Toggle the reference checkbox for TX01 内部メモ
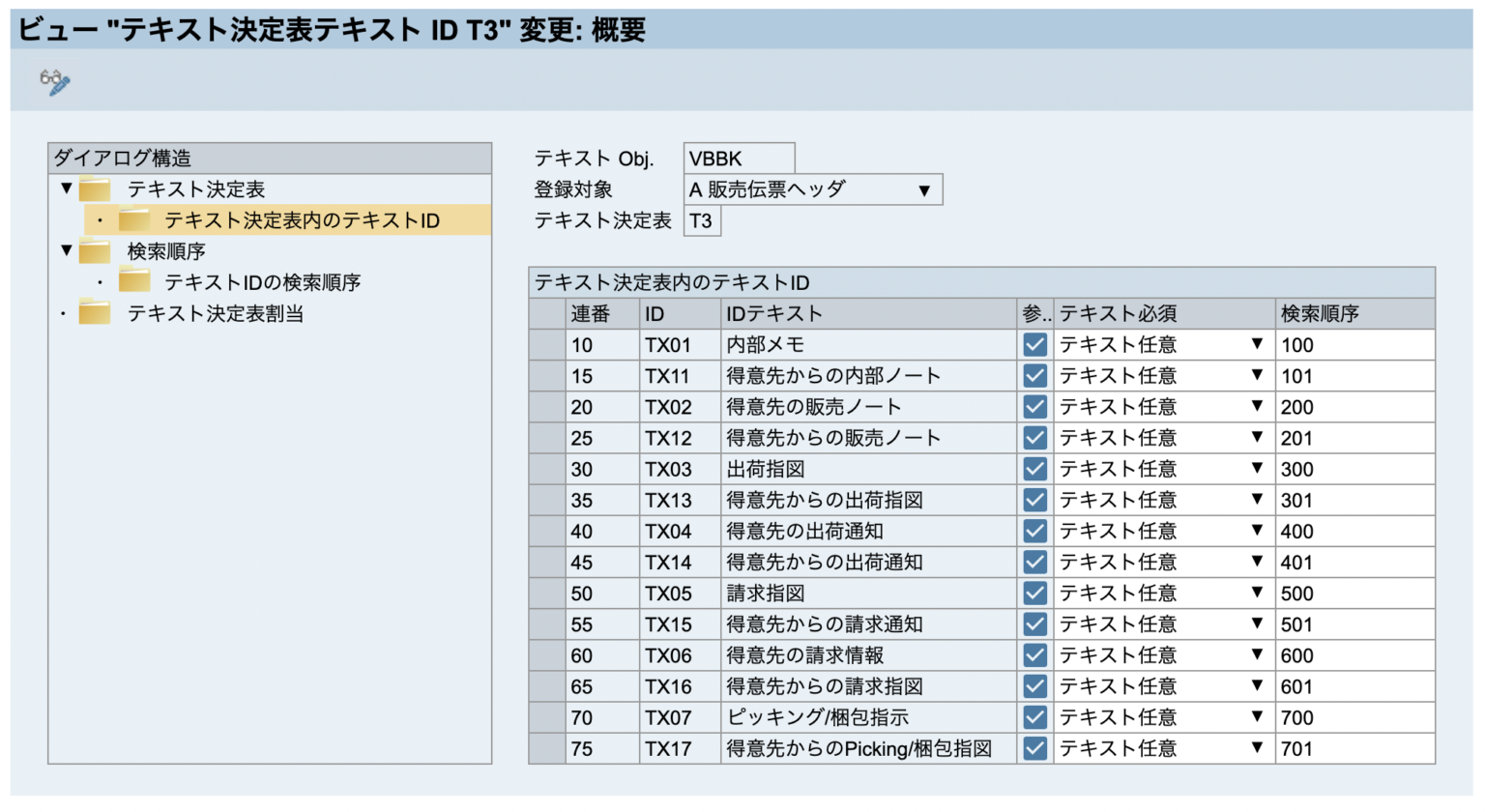Image resolution: width=1485 pixels, height=812 pixels. pyautogui.click(x=1034, y=344)
